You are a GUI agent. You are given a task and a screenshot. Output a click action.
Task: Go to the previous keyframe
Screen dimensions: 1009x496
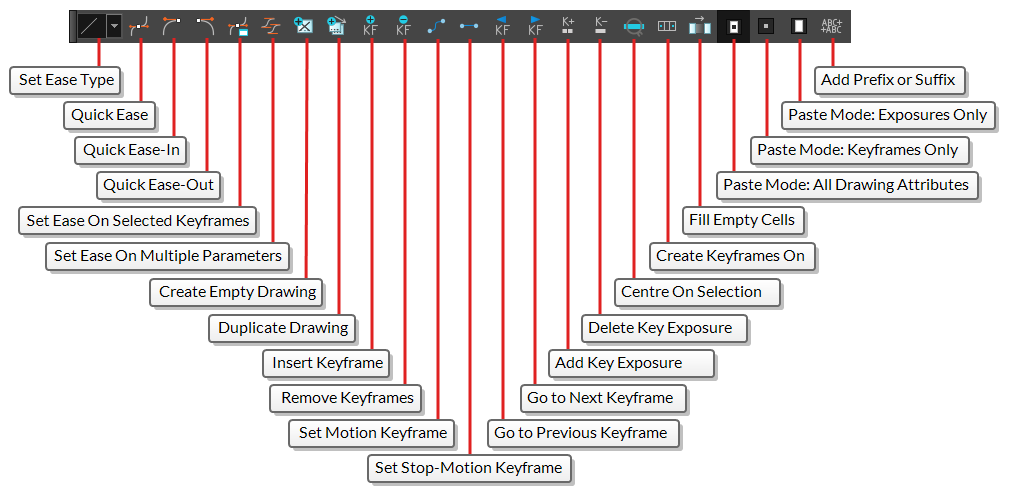pyautogui.click(x=502, y=26)
